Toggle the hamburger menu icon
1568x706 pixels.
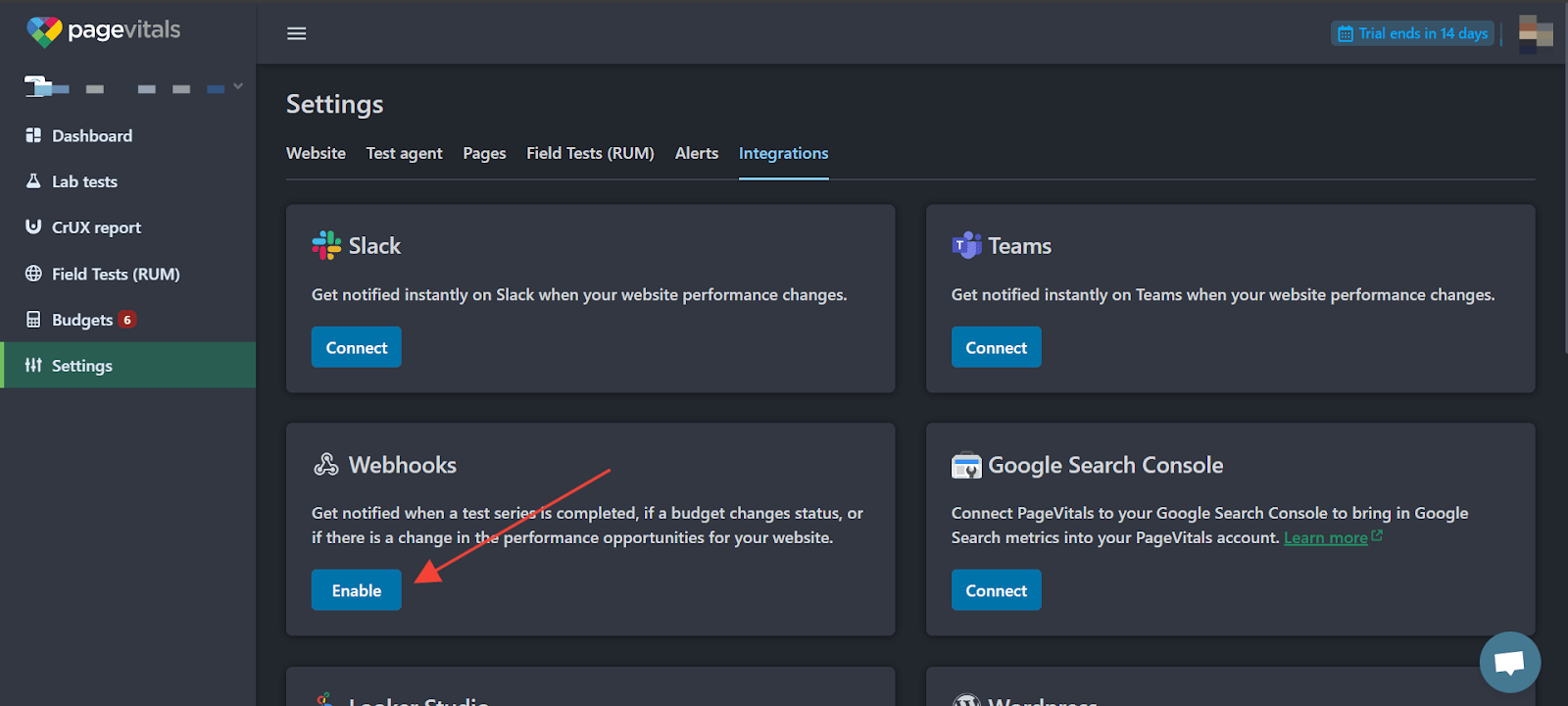pyautogui.click(x=296, y=33)
